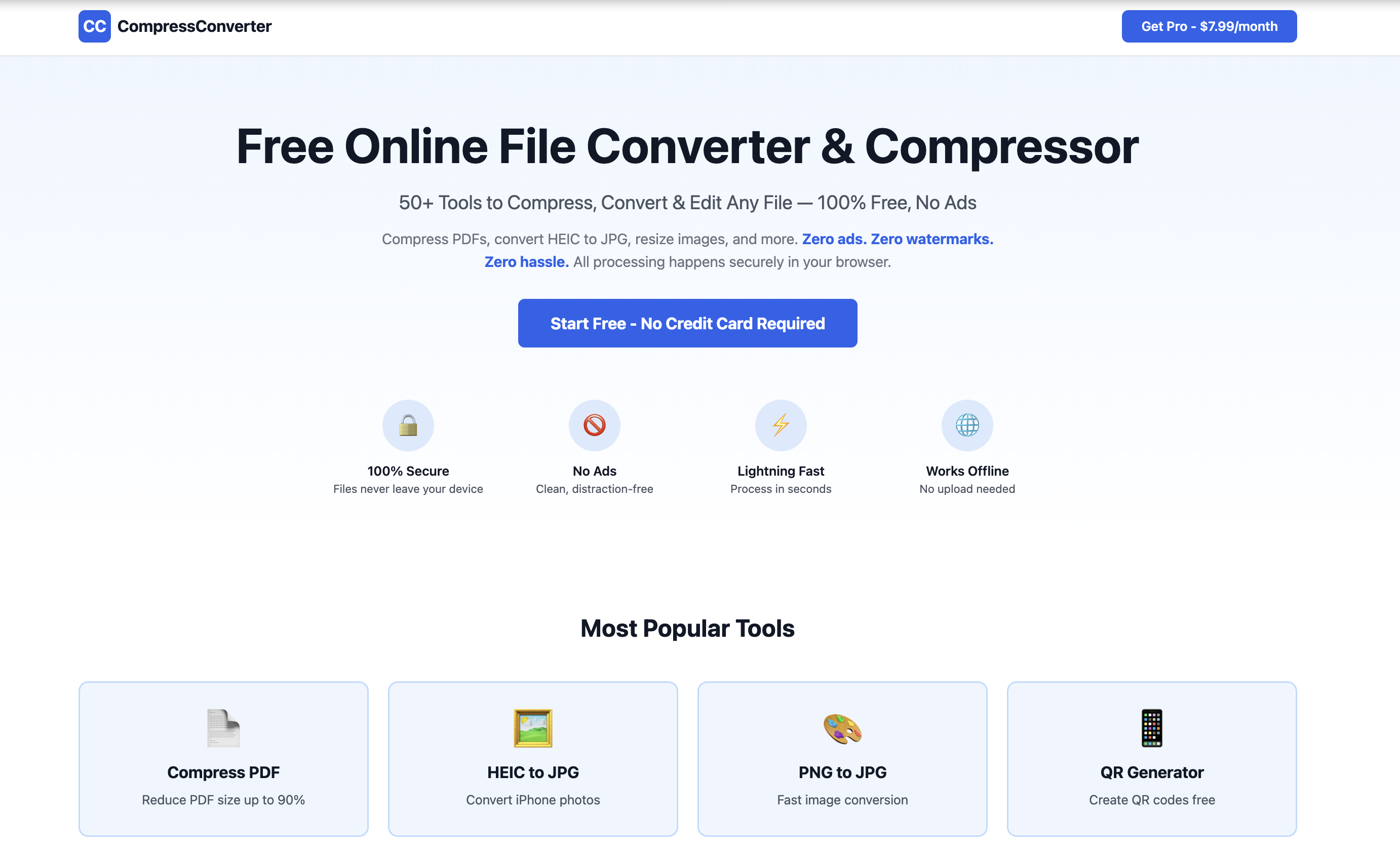
Task: Click the Works Offline globe icon
Action: click(967, 425)
